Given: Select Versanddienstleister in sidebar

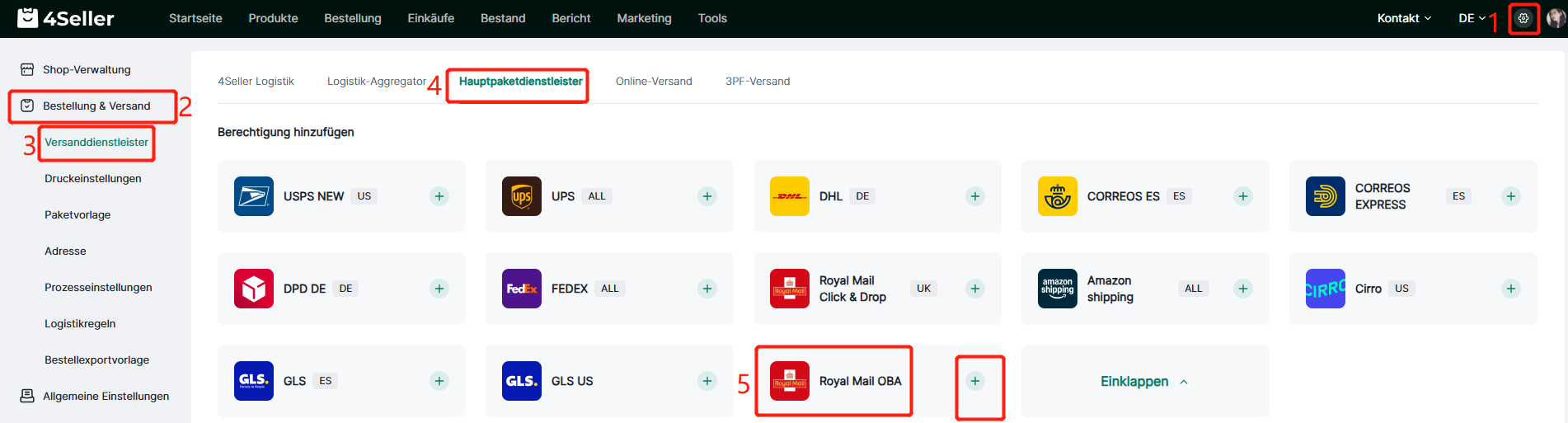Looking at the screenshot, I should [x=96, y=142].
